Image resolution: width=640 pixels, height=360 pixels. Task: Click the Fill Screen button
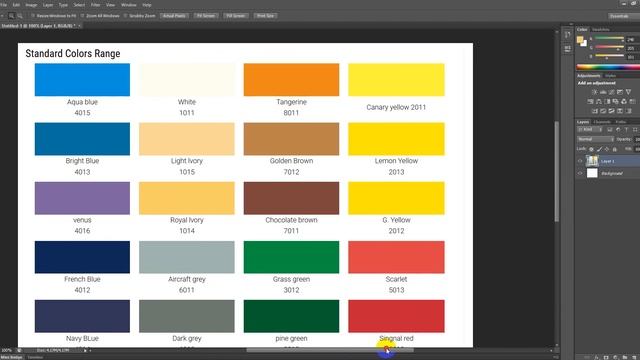236,16
